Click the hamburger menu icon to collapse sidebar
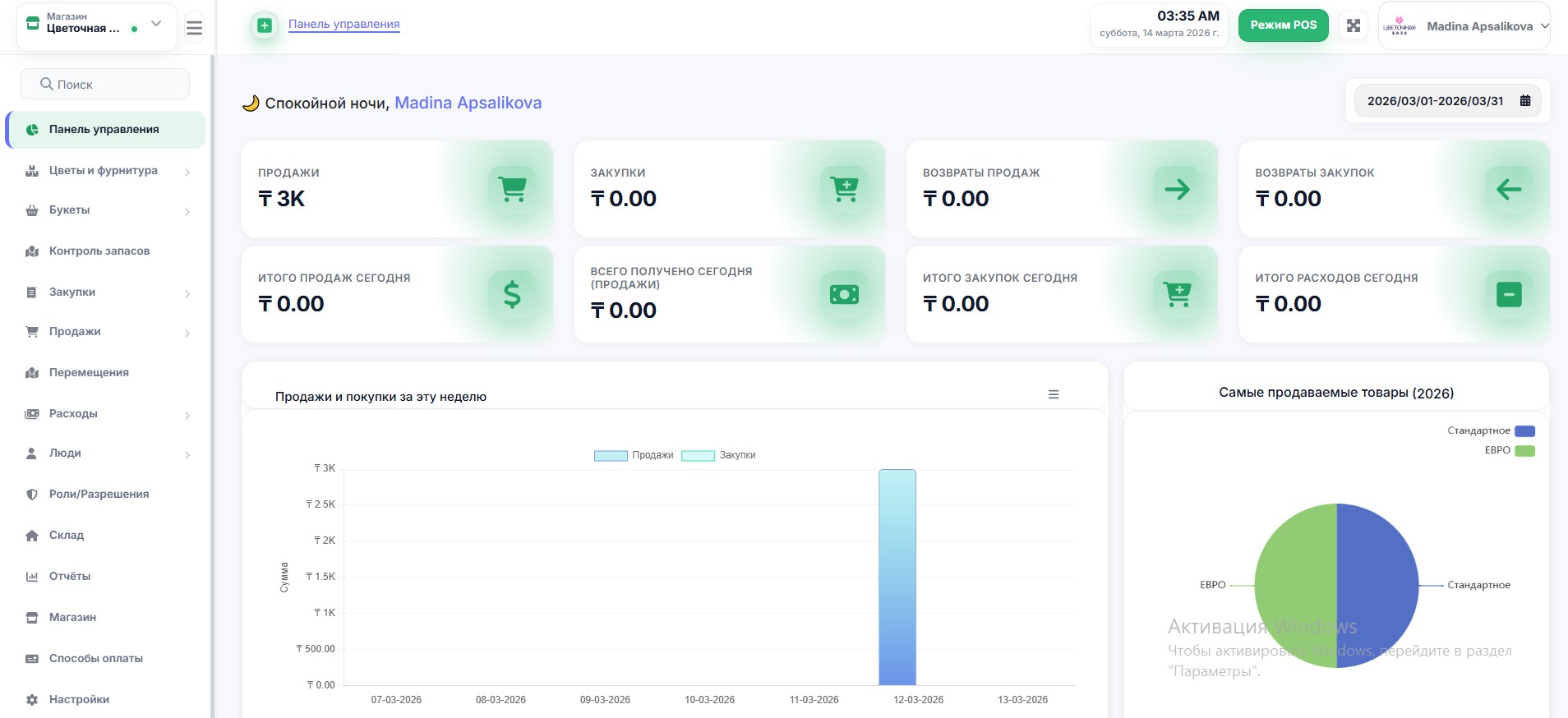Screen dimensions: 1568x718 (x=194, y=29)
